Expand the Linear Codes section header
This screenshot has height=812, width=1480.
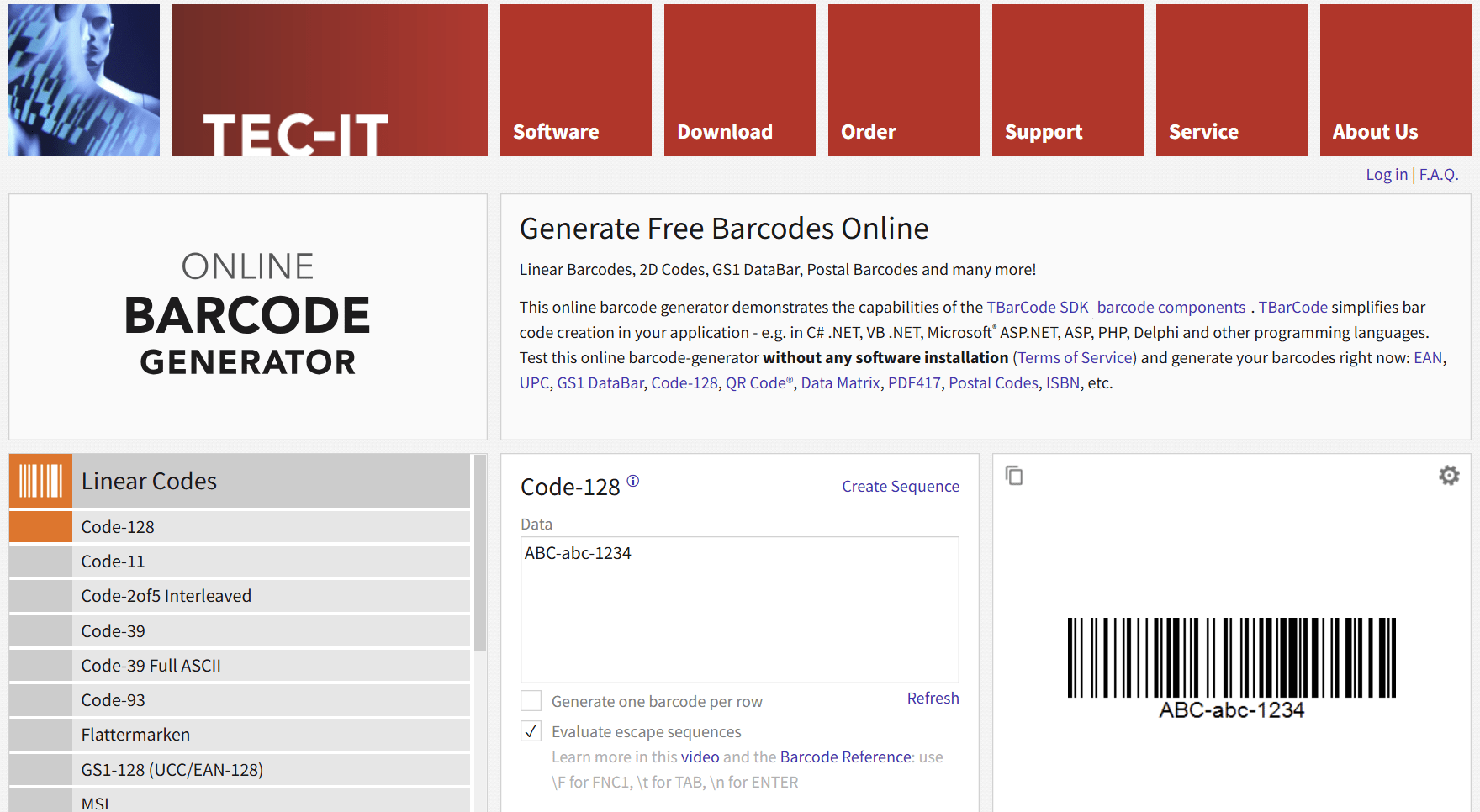pyautogui.click(x=240, y=481)
